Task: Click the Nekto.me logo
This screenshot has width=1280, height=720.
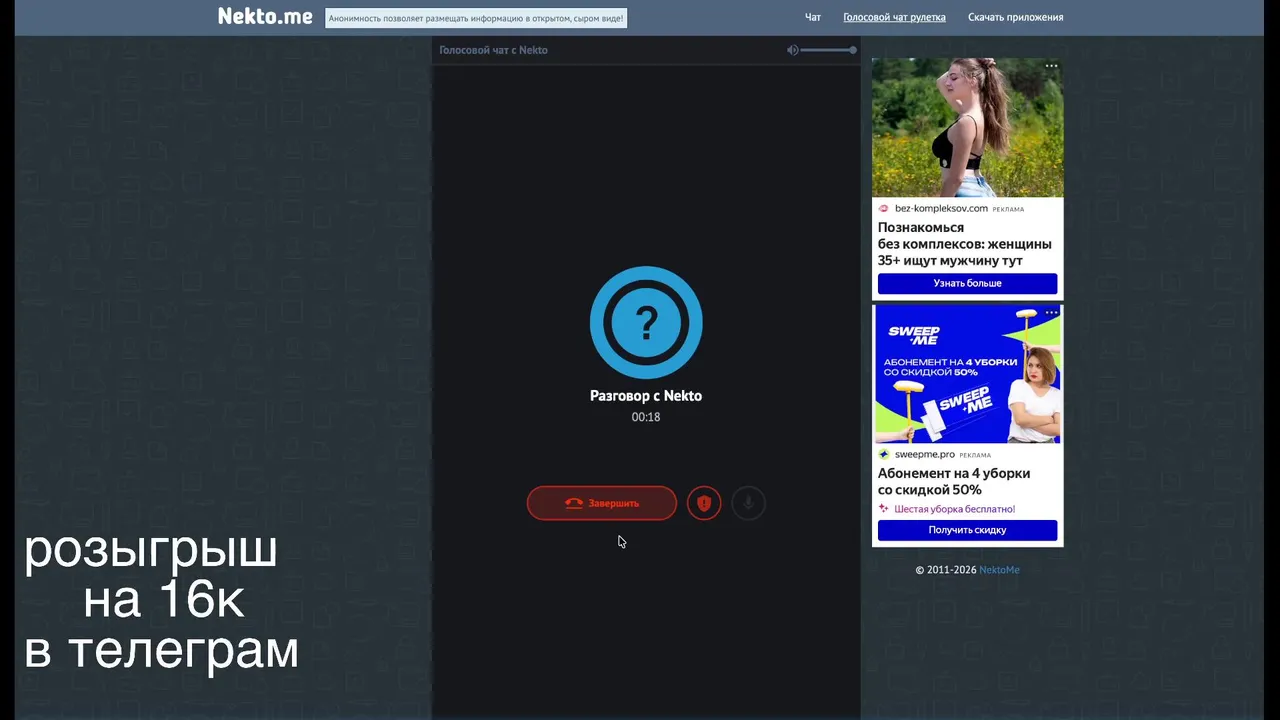Action: (x=265, y=16)
